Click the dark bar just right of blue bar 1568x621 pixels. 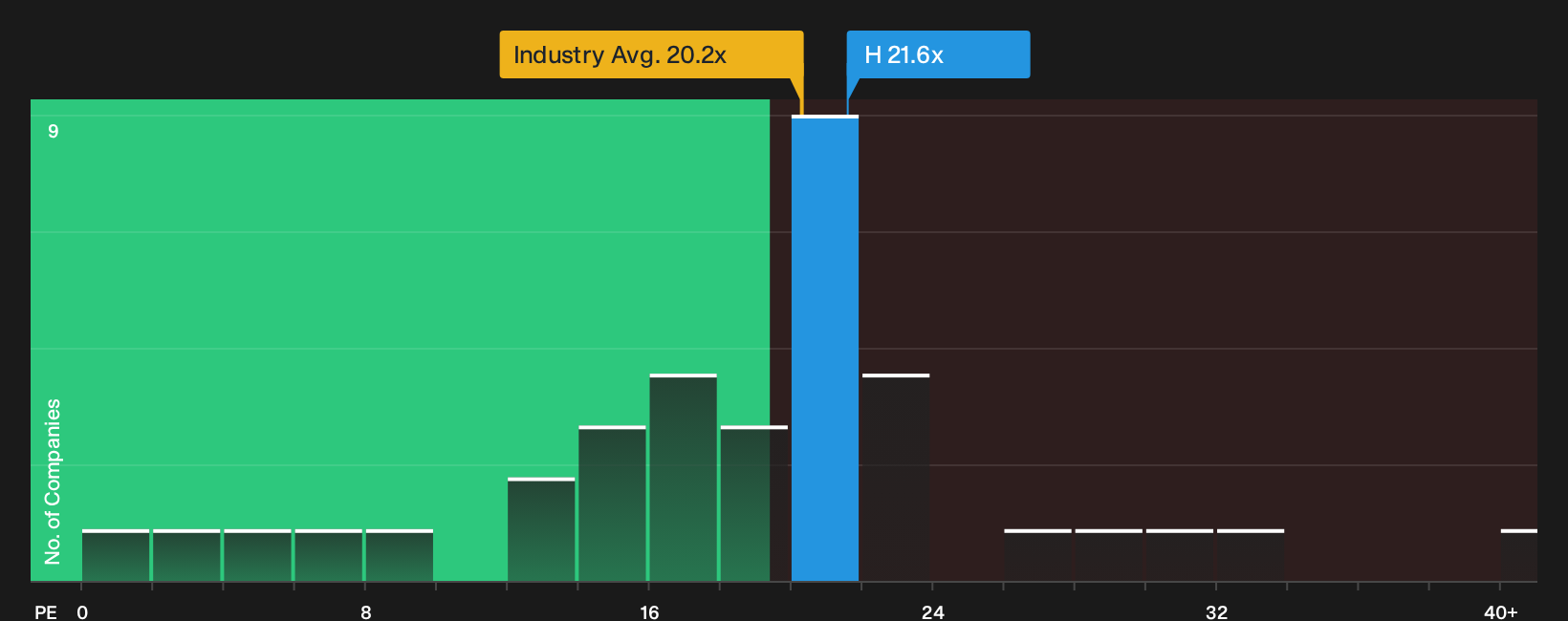click(896, 478)
